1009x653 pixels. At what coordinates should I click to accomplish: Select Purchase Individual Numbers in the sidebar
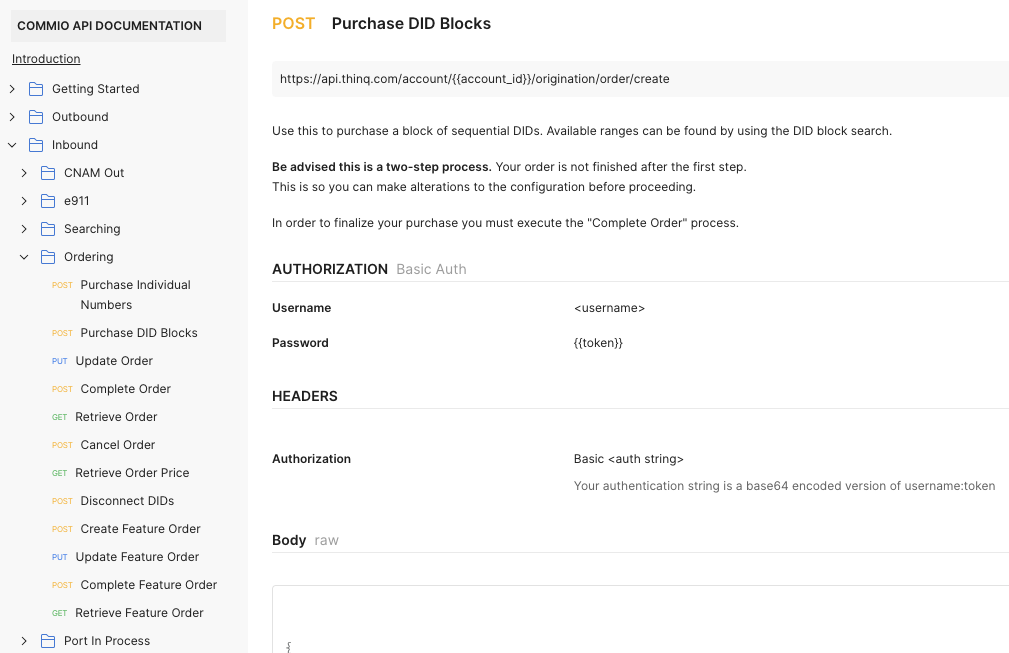(134, 294)
